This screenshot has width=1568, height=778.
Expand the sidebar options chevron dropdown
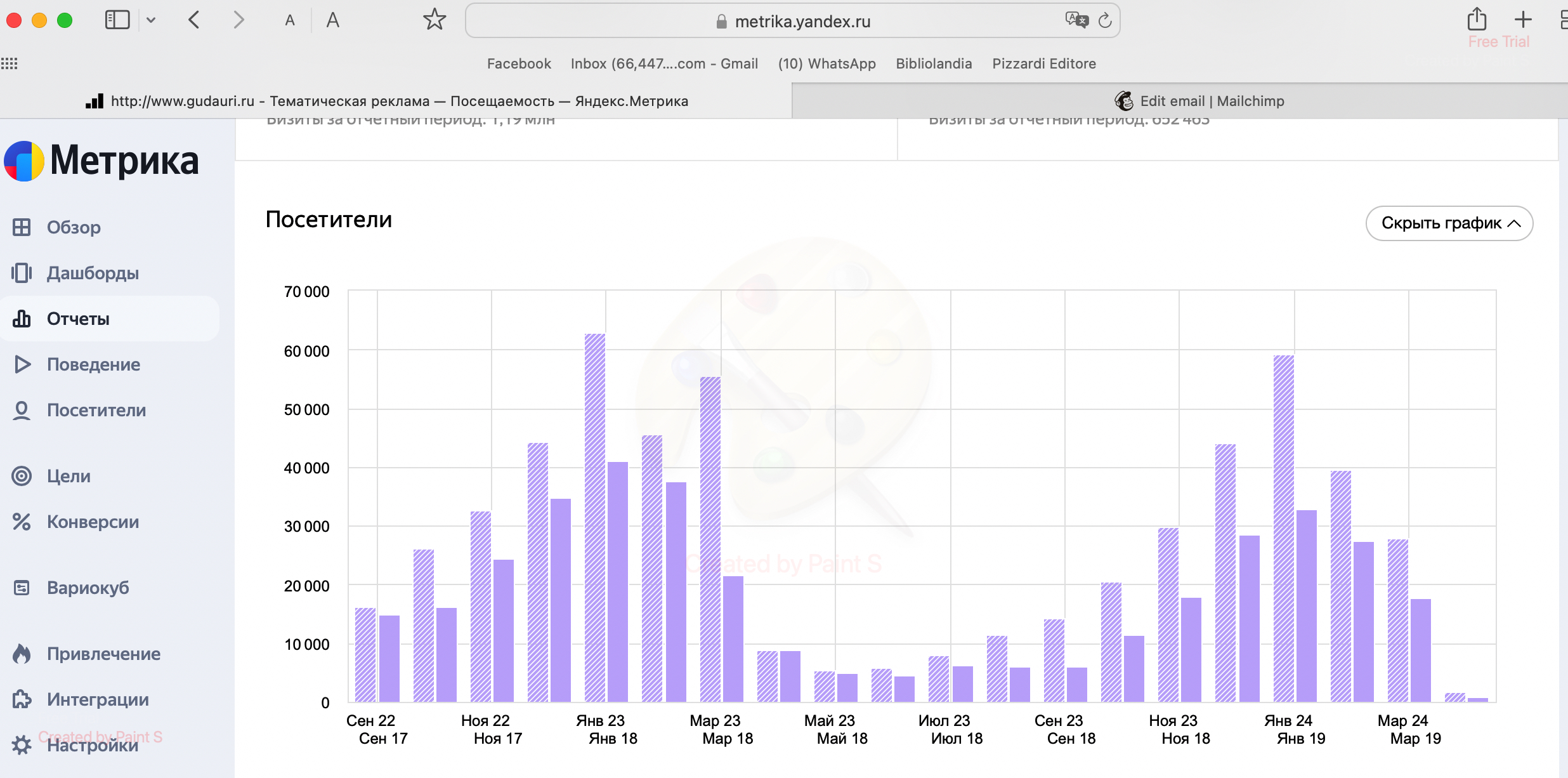151,20
